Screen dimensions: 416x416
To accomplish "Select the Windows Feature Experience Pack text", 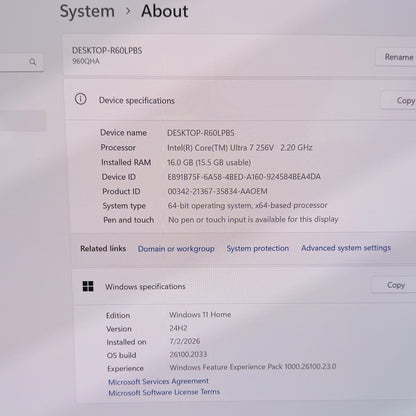I will tap(253, 367).
